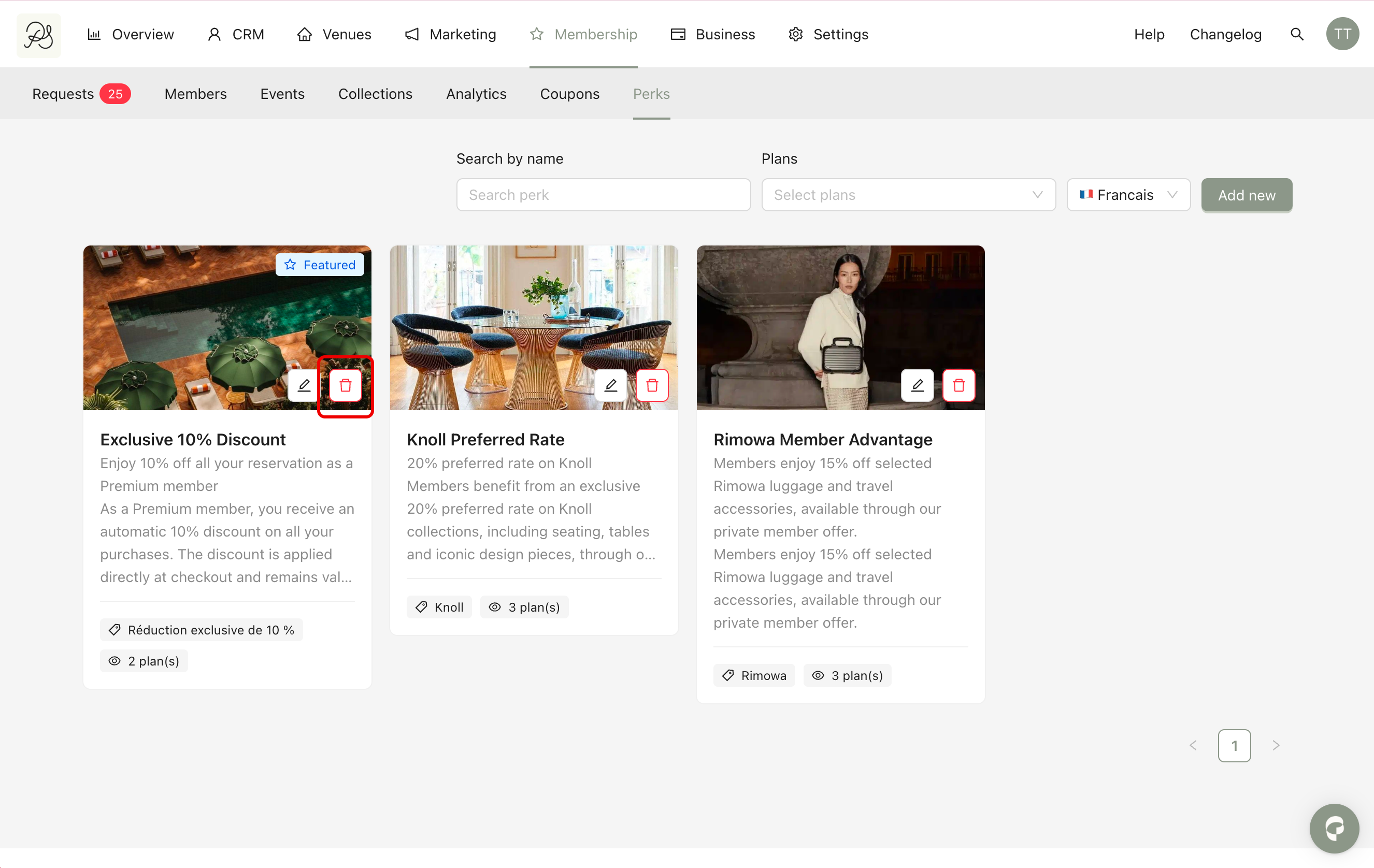
Task: Click the 3 plan(s) tag on Rimowa
Action: [x=847, y=675]
